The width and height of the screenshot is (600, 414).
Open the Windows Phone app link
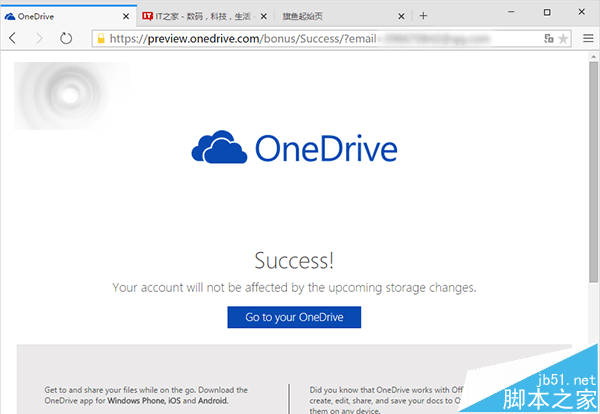coord(136,401)
